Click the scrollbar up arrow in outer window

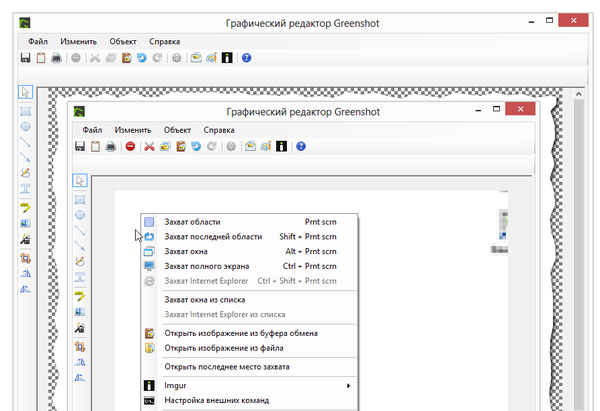point(579,94)
